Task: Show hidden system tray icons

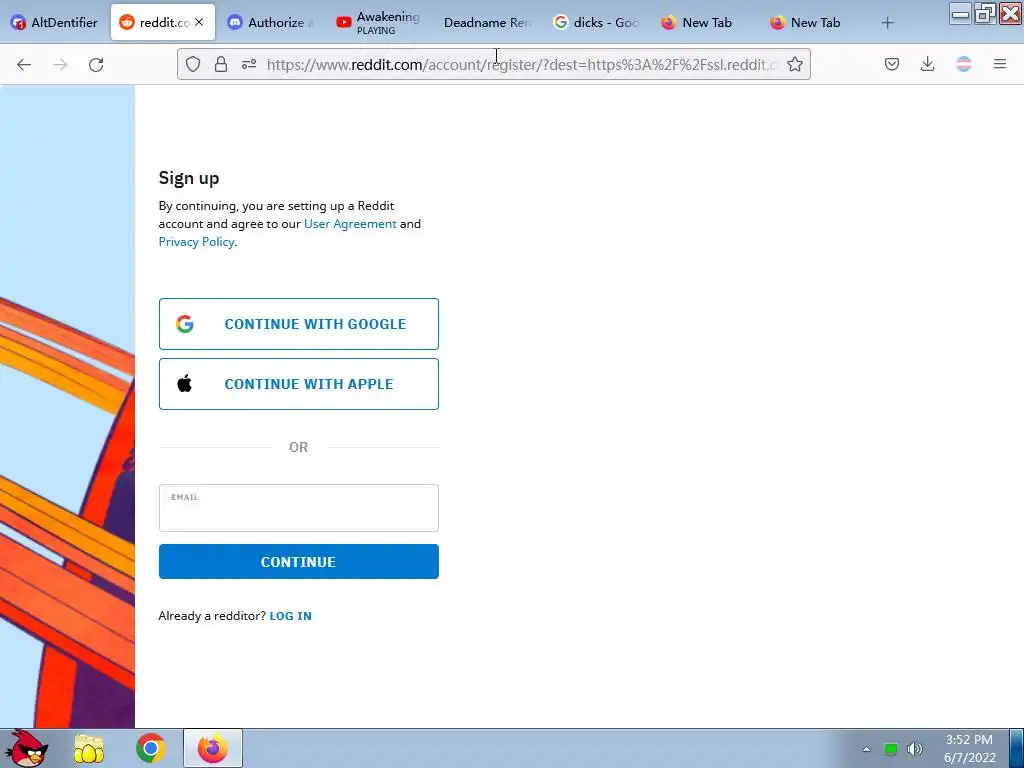Action: (867, 749)
